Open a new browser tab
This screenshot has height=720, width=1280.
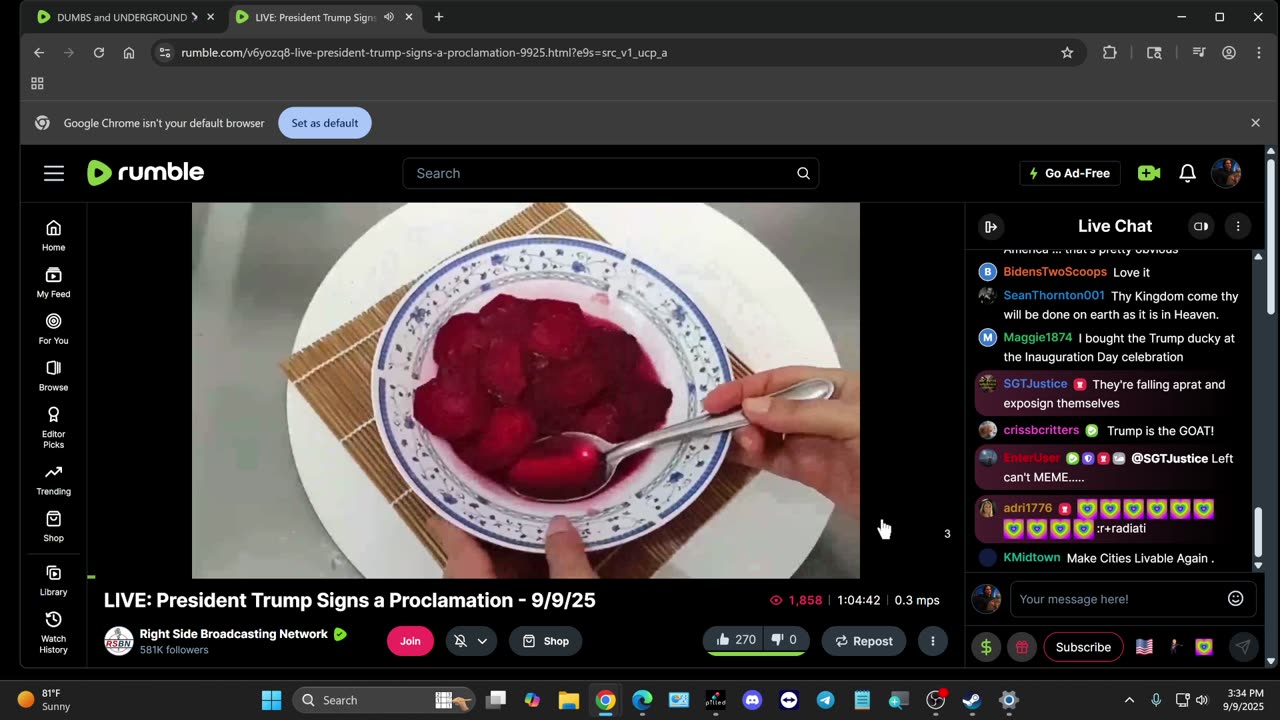[438, 17]
